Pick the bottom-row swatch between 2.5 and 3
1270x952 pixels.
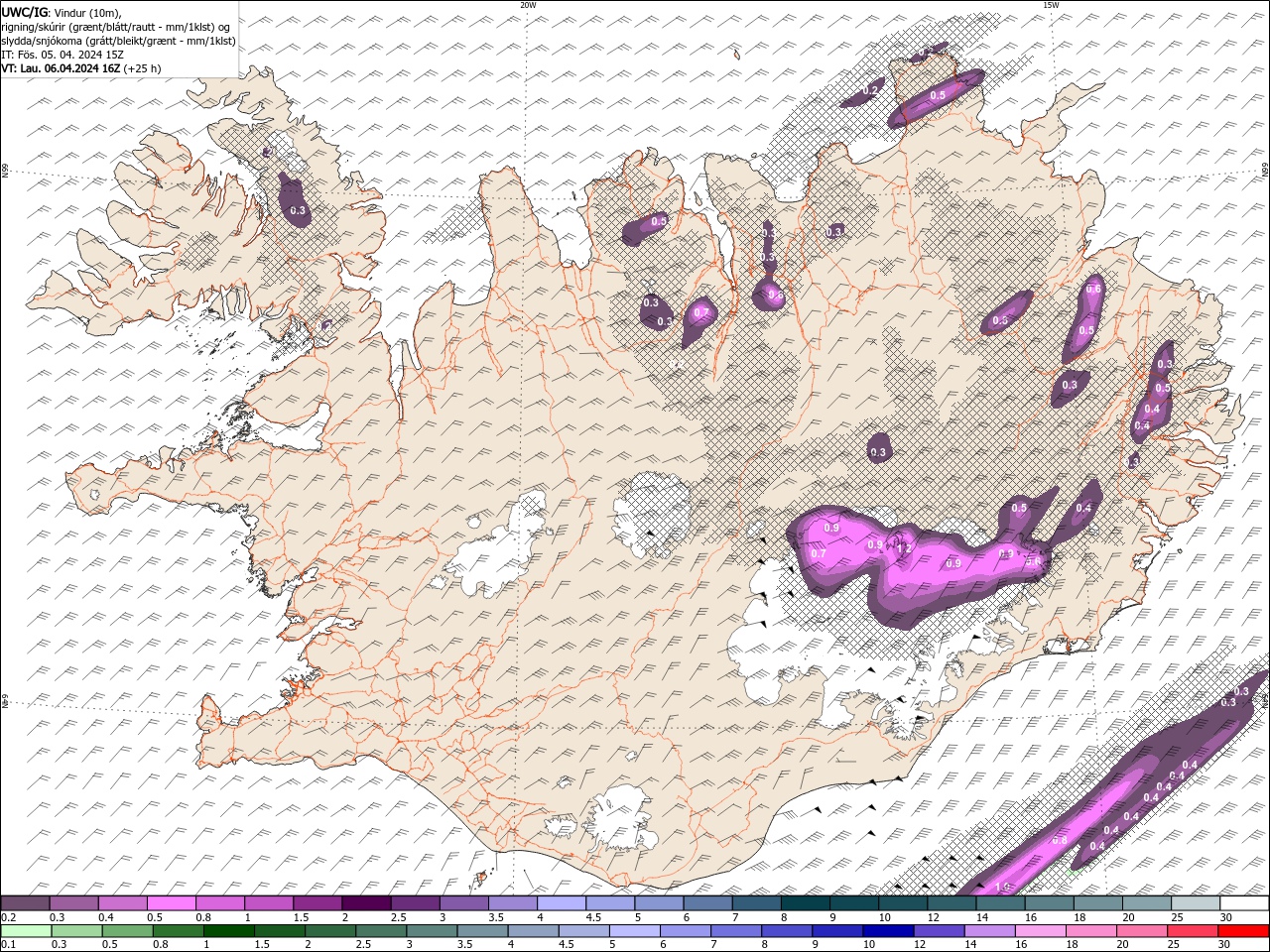click(x=380, y=931)
